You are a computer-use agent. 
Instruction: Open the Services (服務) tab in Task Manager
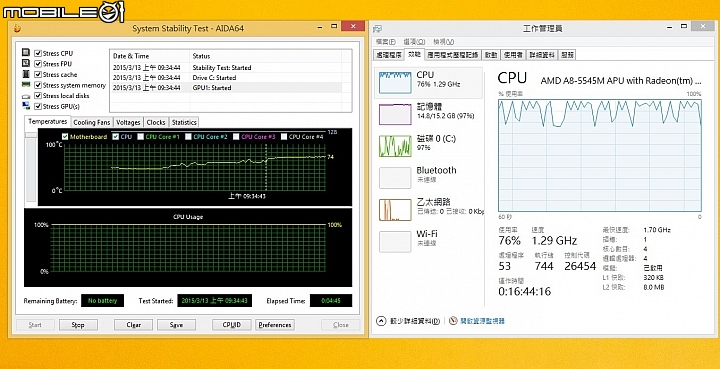[567, 55]
